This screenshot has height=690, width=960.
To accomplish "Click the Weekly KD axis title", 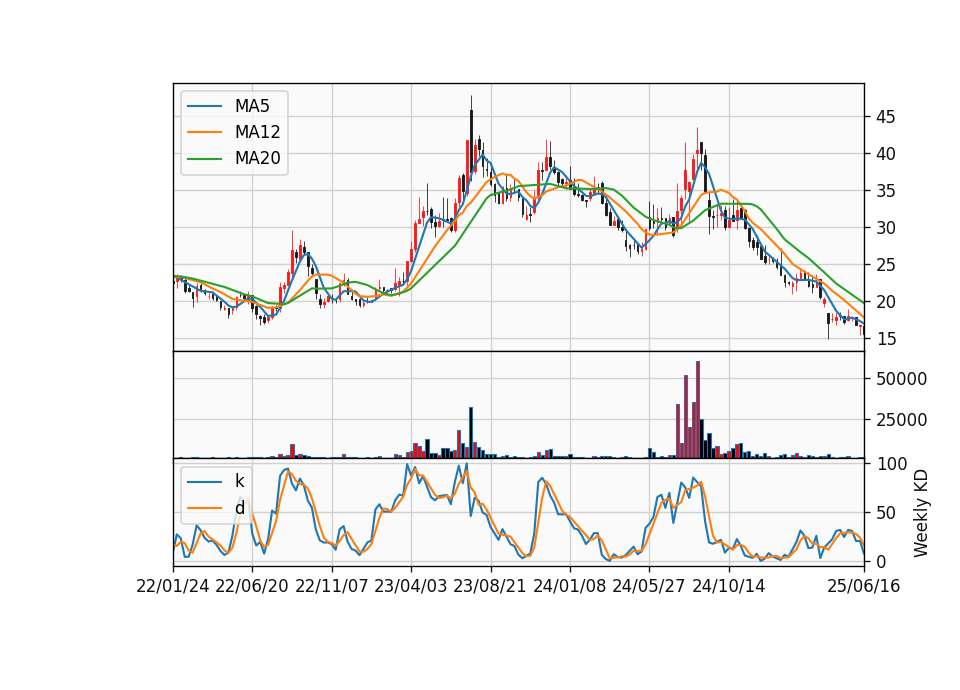I will [921, 514].
